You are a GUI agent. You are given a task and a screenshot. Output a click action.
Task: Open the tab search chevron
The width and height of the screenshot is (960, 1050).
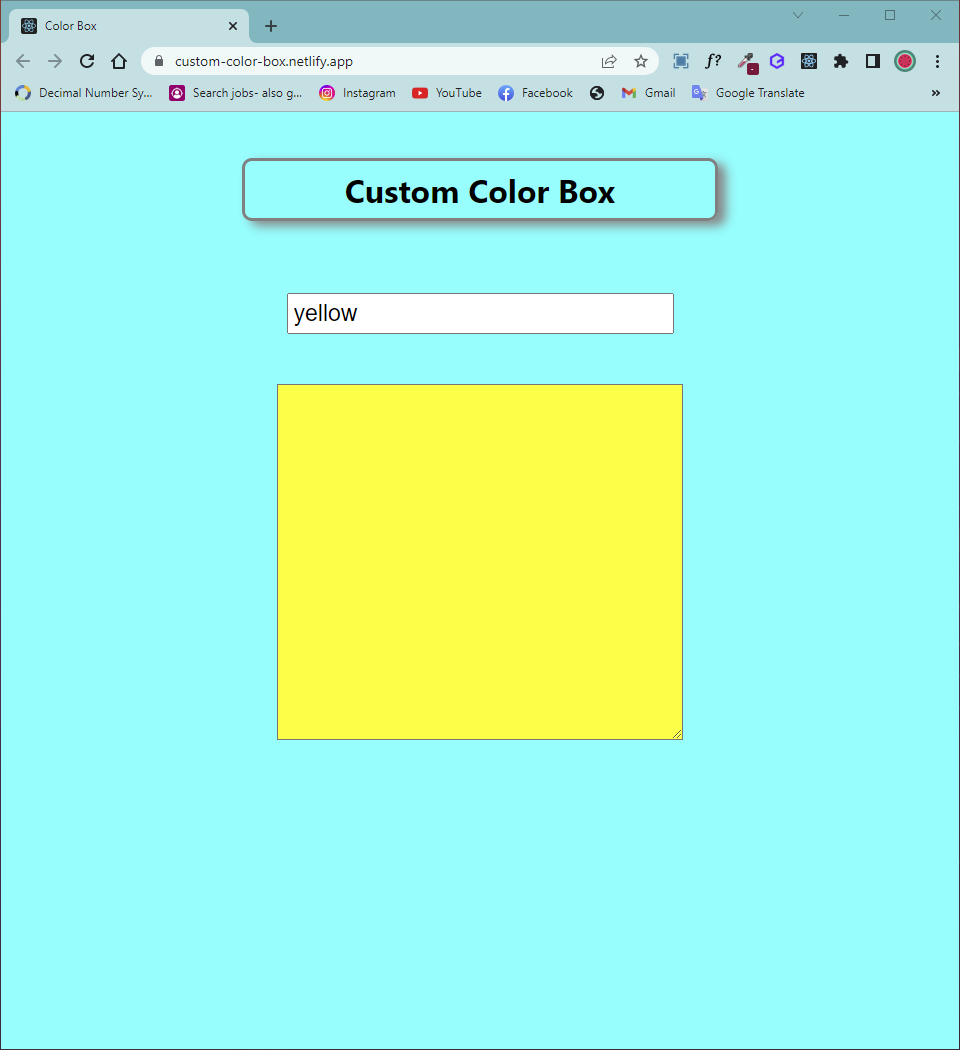click(798, 15)
